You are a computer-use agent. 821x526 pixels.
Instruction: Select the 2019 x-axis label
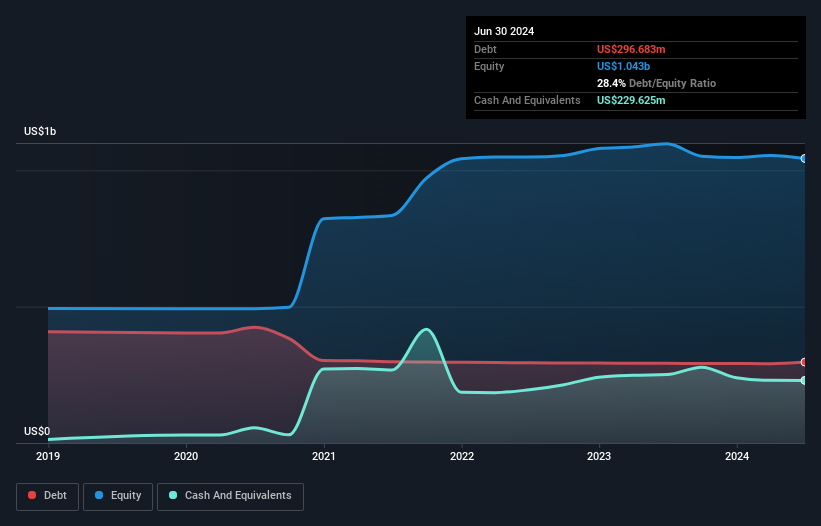pyautogui.click(x=48, y=456)
